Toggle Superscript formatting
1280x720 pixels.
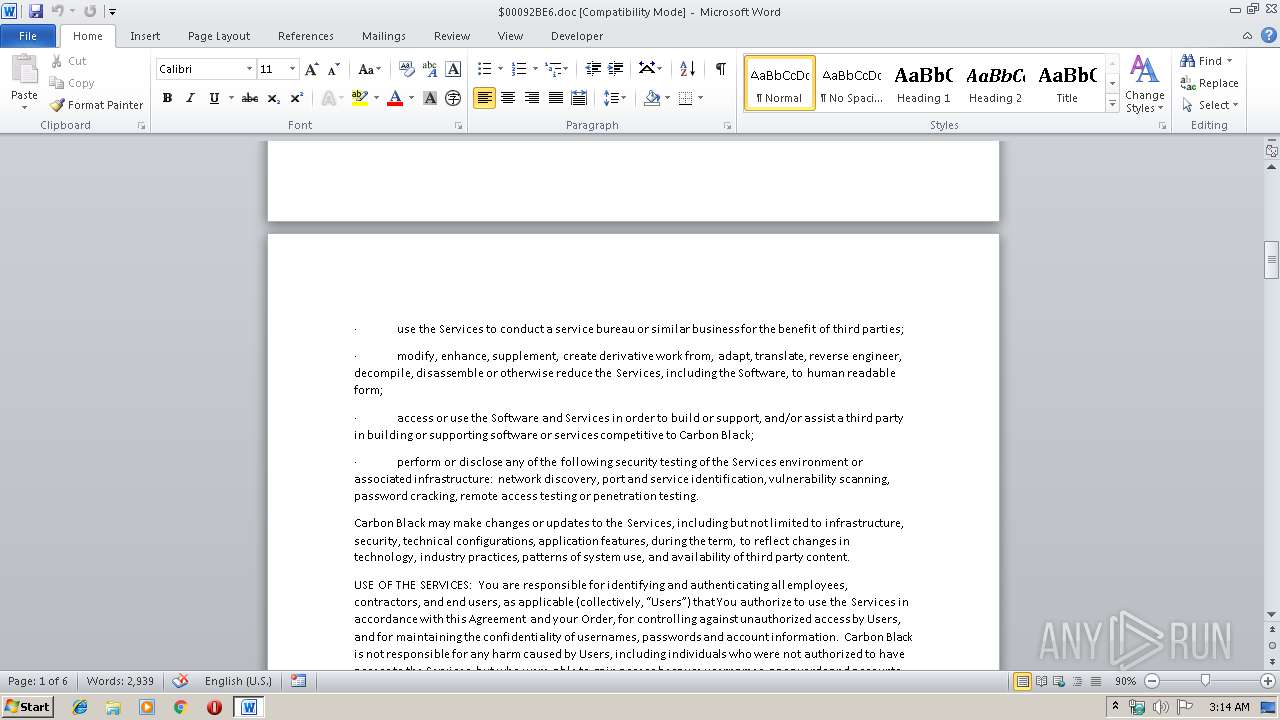pos(297,98)
